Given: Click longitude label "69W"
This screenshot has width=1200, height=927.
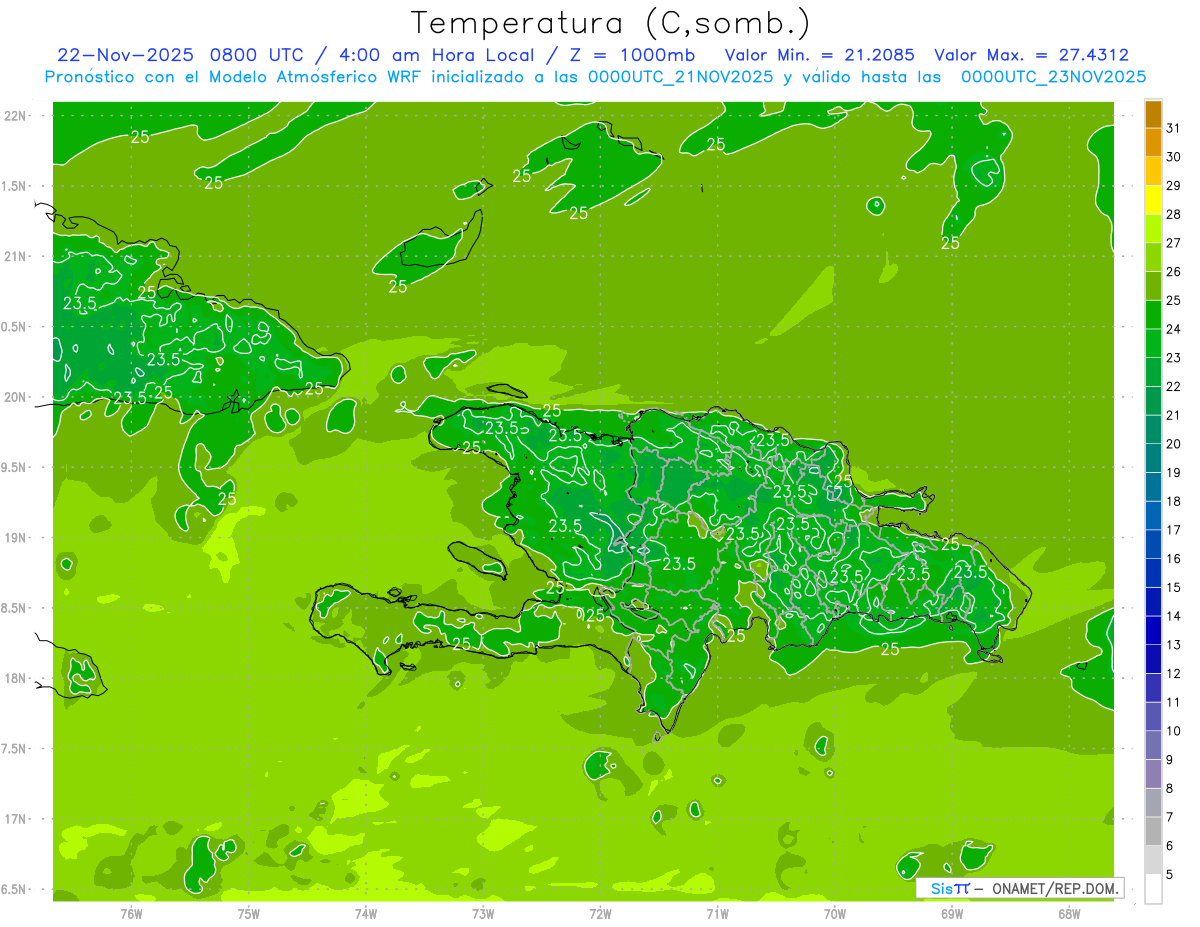Looking at the screenshot, I should click(952, 914).
